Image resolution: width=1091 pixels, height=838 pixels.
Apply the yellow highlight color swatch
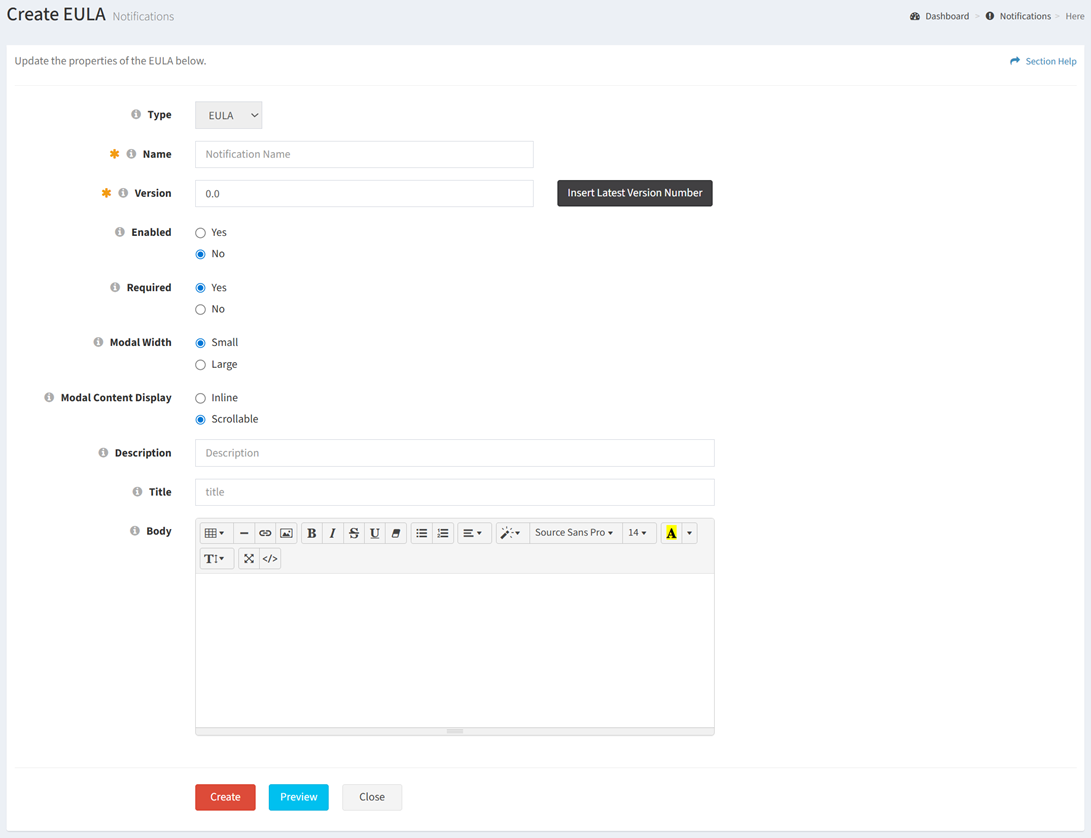coord(671,533)
